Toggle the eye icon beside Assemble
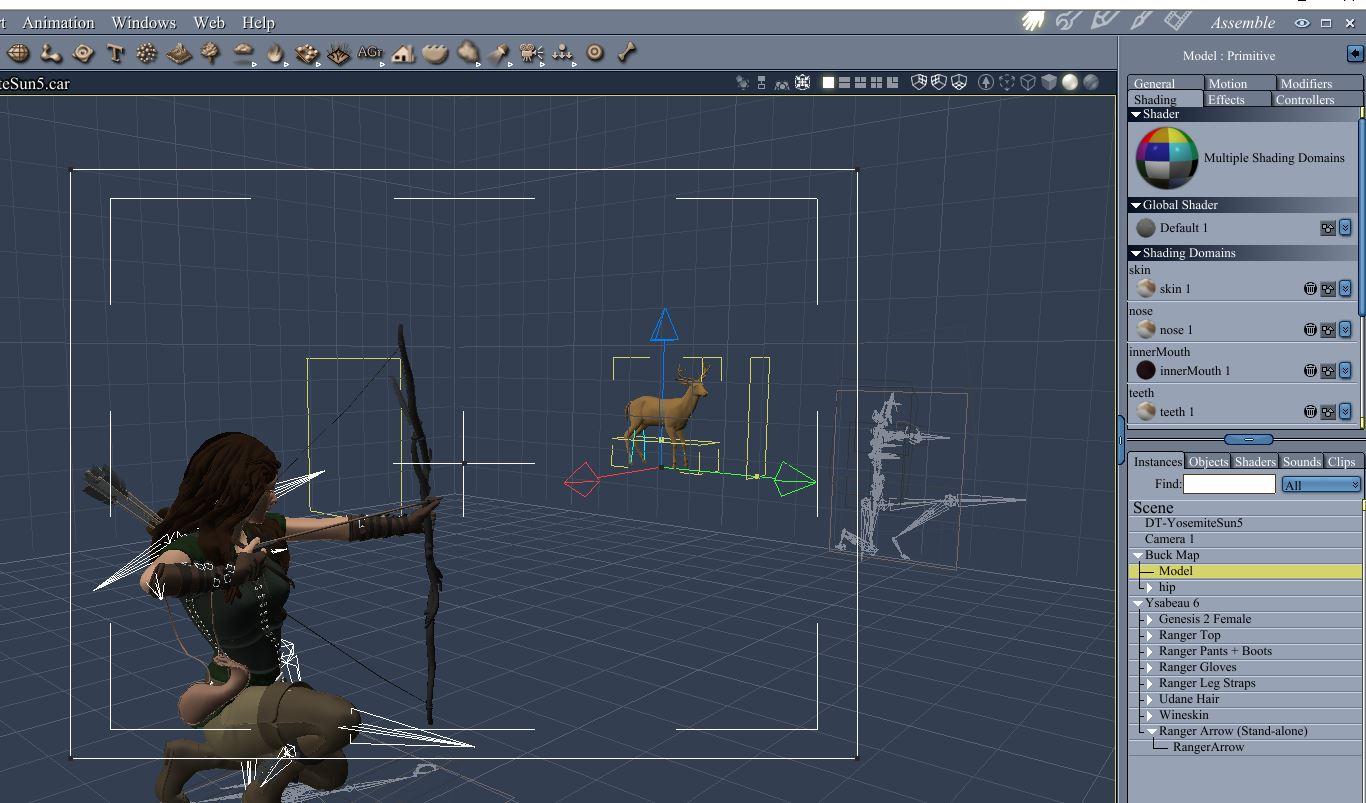 coord(1302,22)
